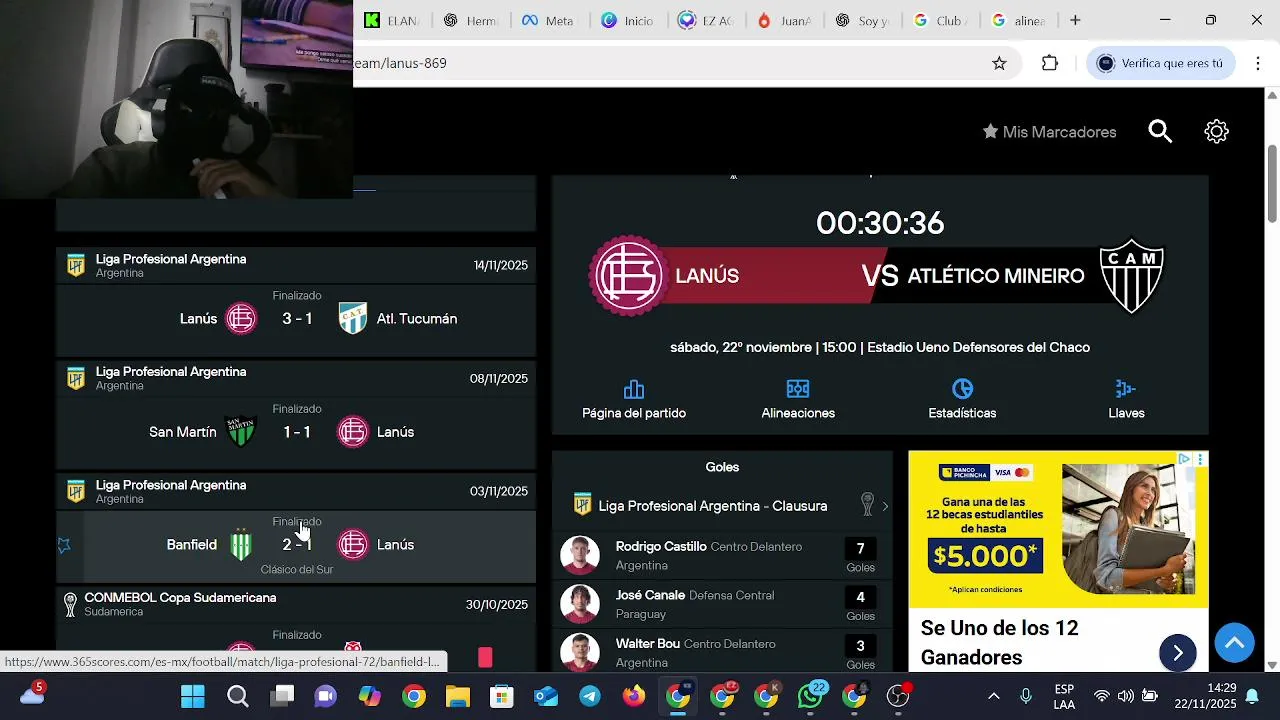Open Firefox from the taskbar

(x=634, y=696)
